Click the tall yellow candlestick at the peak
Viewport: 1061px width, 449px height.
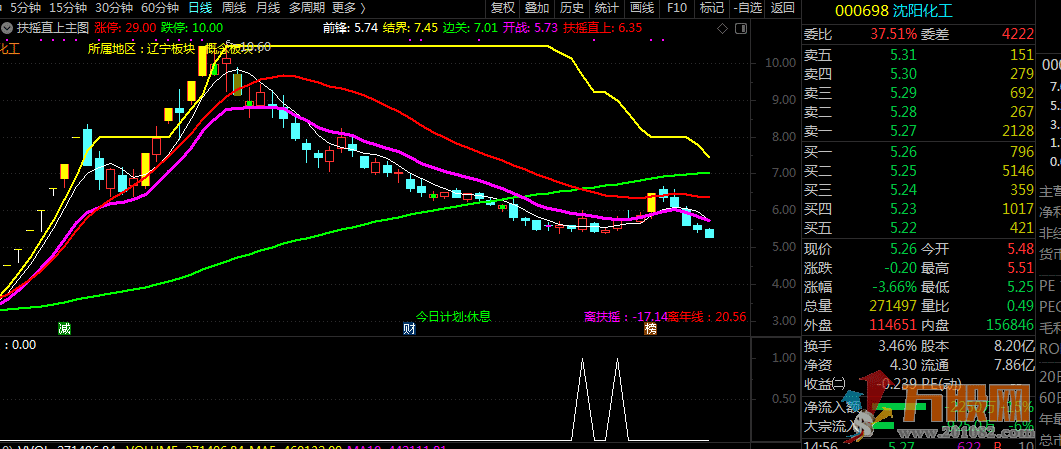(x=202, y=61)
